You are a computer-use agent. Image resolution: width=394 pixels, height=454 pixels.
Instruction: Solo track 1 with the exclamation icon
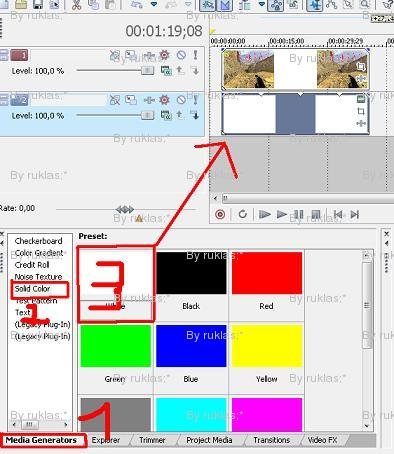tap(196, 55)
